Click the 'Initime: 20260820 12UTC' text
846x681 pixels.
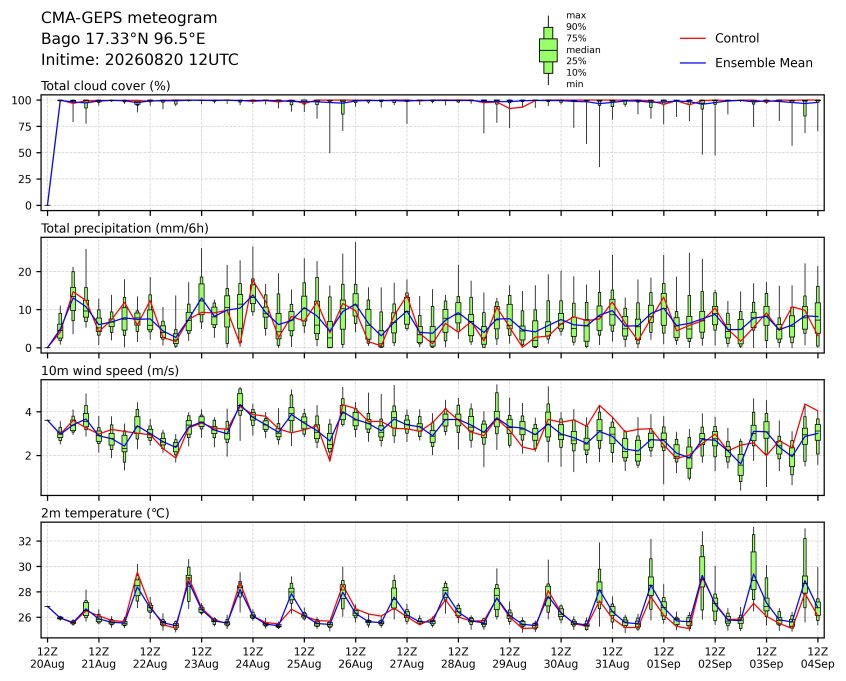140,59
